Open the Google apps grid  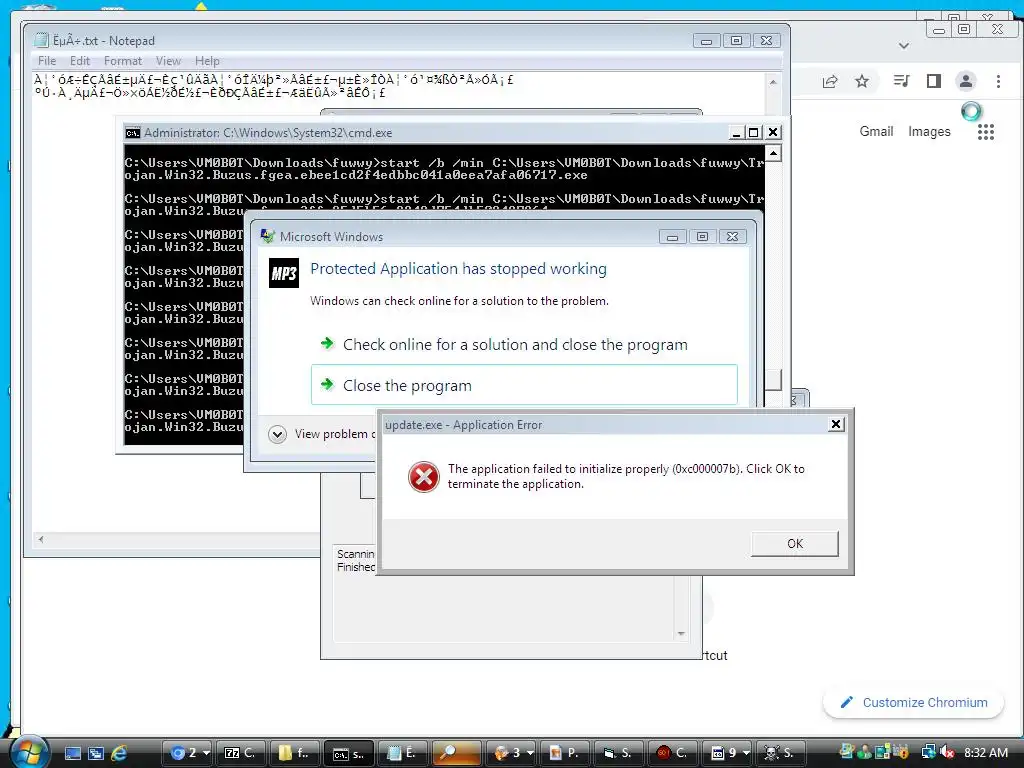985,132
